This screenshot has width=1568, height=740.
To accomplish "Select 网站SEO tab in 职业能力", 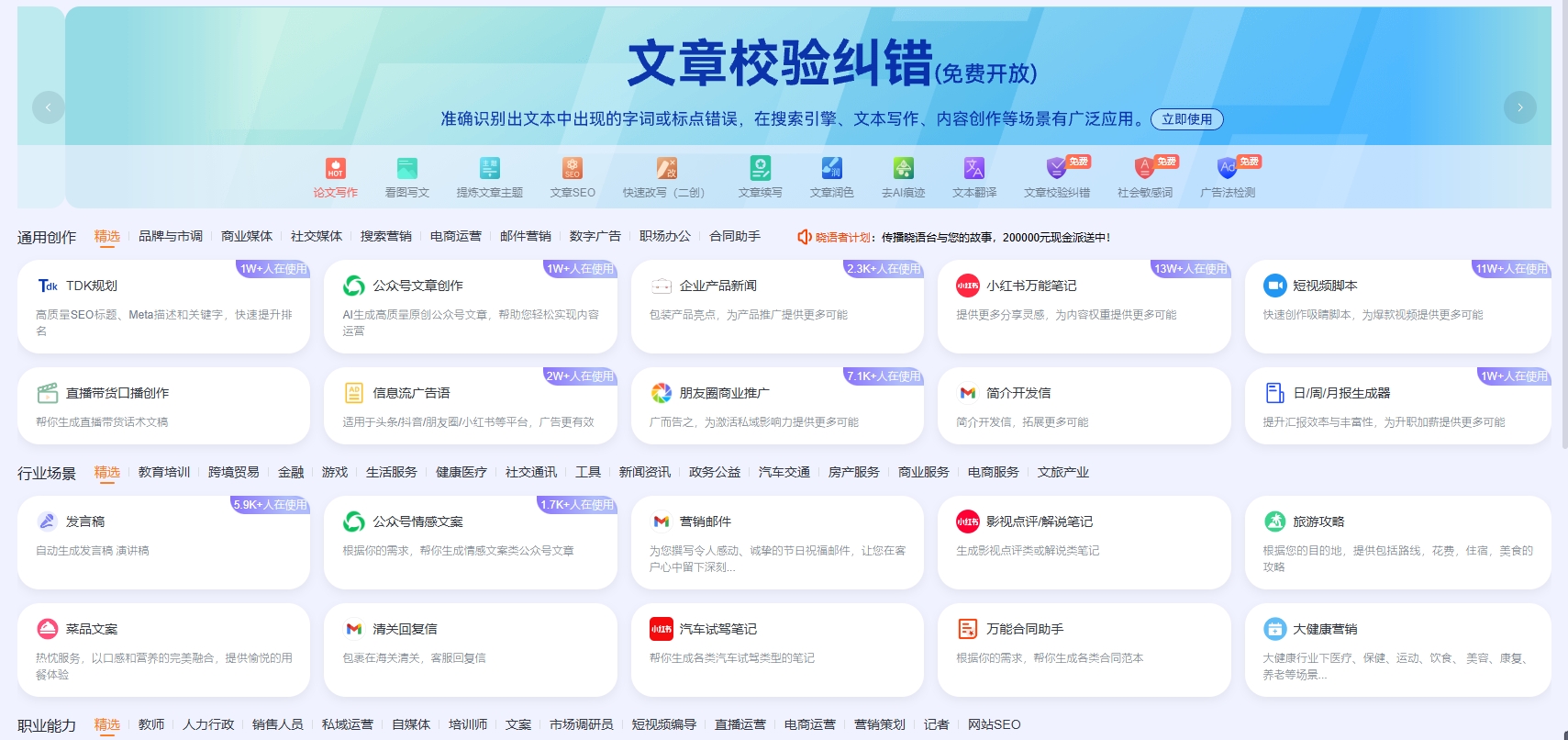I will [x=995, y=724].
